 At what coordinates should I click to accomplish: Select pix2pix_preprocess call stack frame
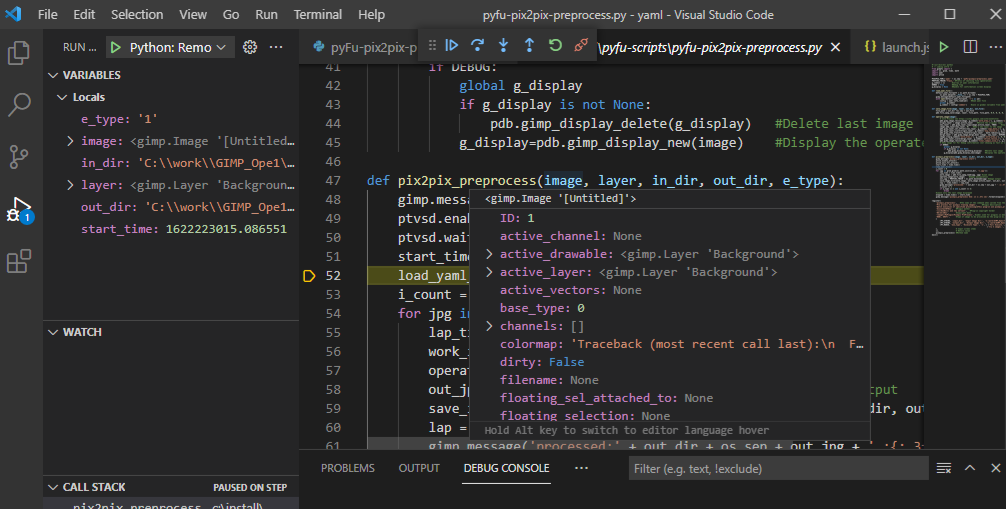[x=171, y=505]
